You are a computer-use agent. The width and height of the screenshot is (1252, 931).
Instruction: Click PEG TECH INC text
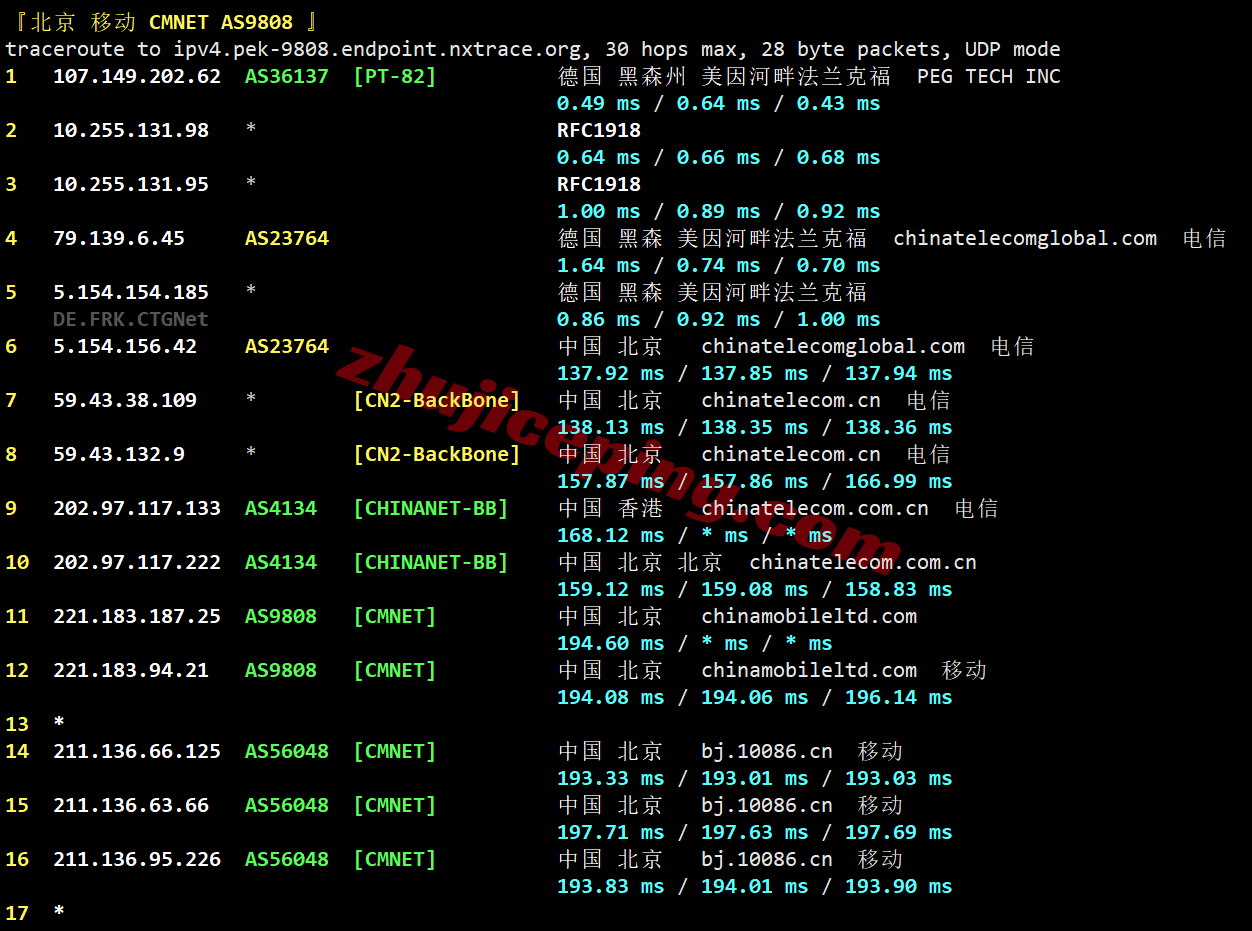tap(989, 76)
